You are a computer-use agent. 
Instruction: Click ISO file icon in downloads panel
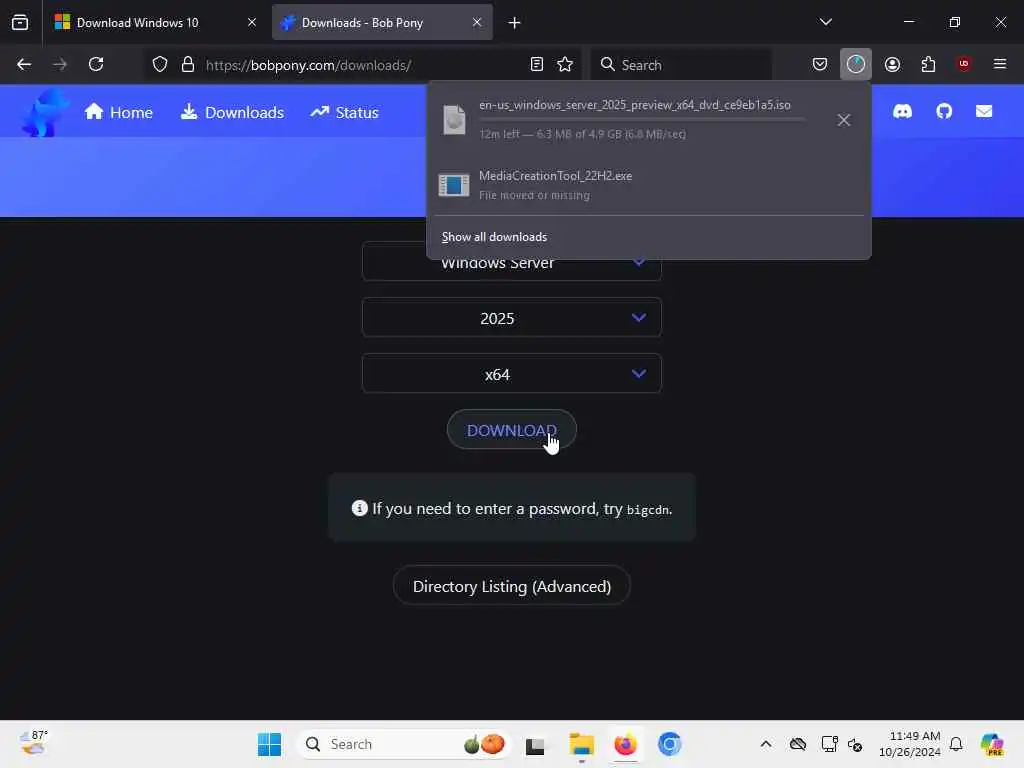pyautogui.click(x=454, y=120)
